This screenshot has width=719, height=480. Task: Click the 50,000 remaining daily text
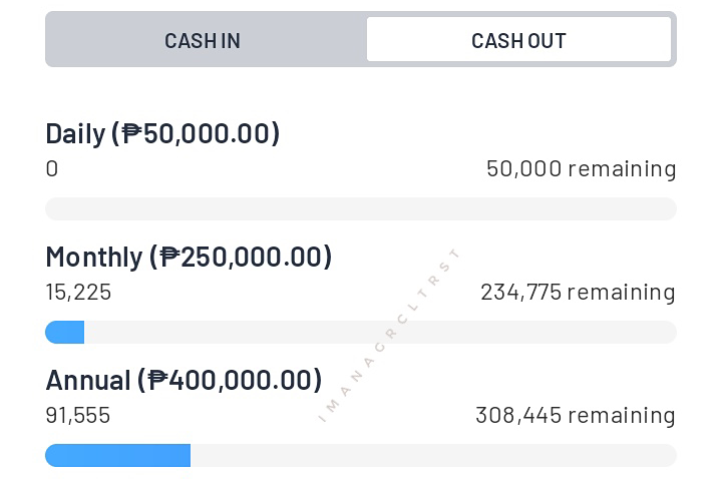click(x=581, y=169)
